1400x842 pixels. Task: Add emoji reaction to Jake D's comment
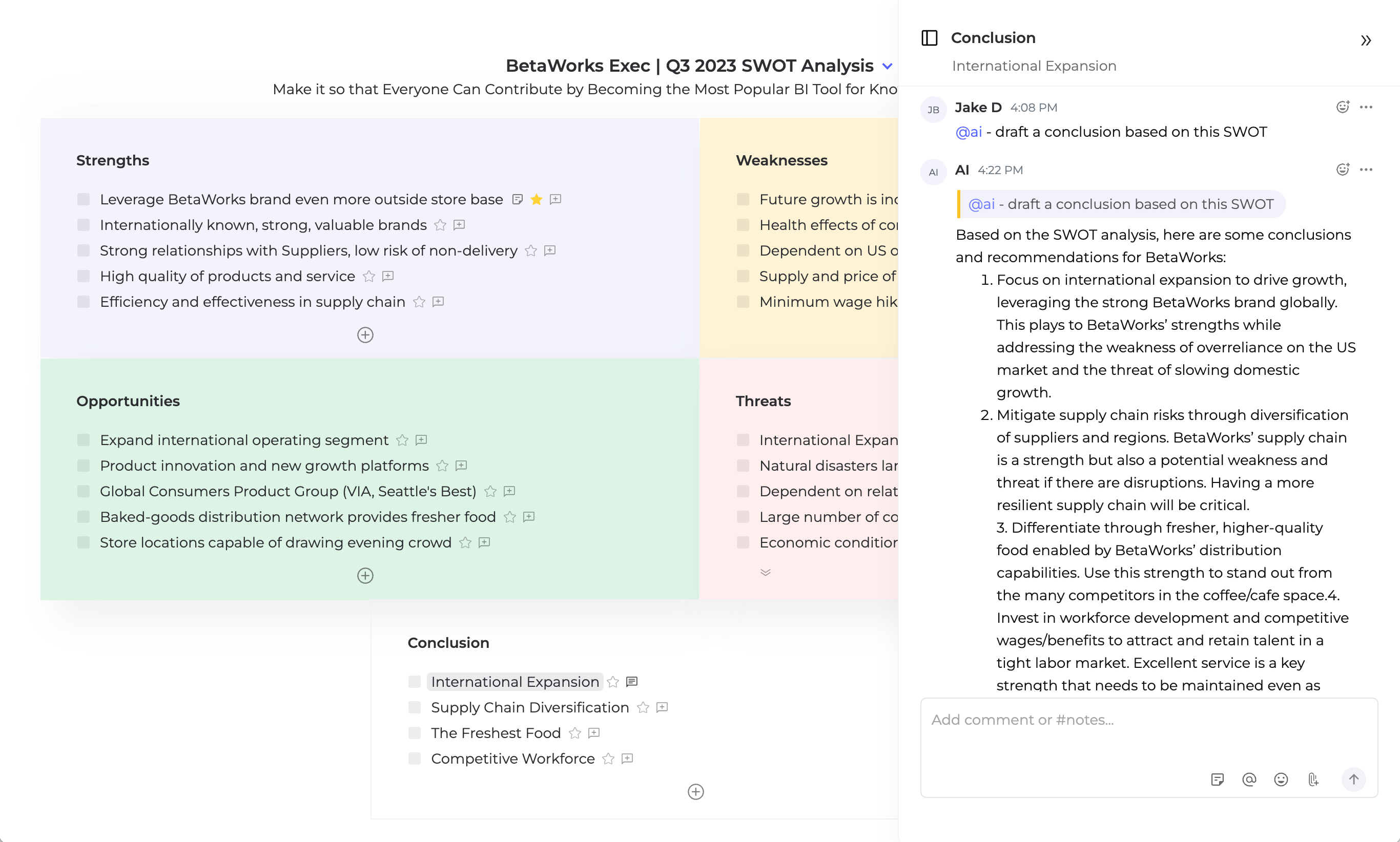[x=1342, y=107]
